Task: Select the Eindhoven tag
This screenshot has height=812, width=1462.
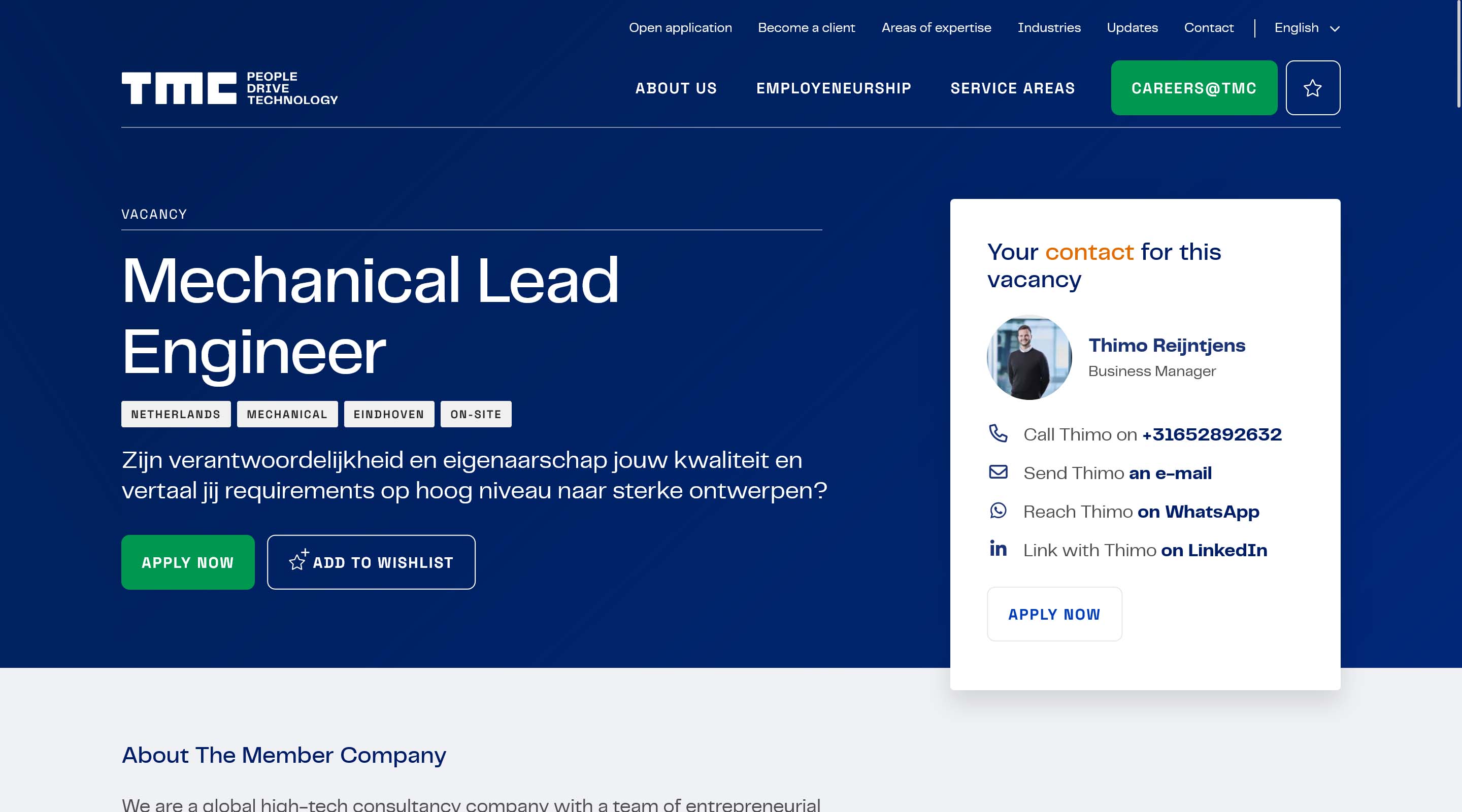Action: [389, 414]
